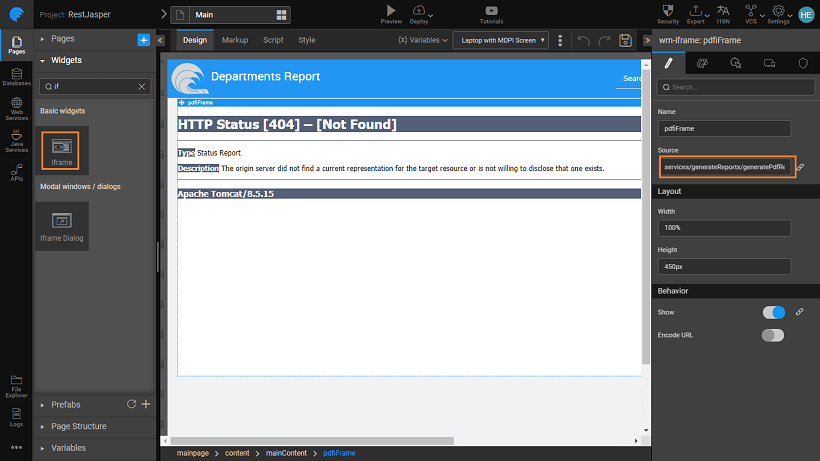Click the I18N translation icon
The height and width of the screenshot is (461, 820).
(x=723, y=10)
